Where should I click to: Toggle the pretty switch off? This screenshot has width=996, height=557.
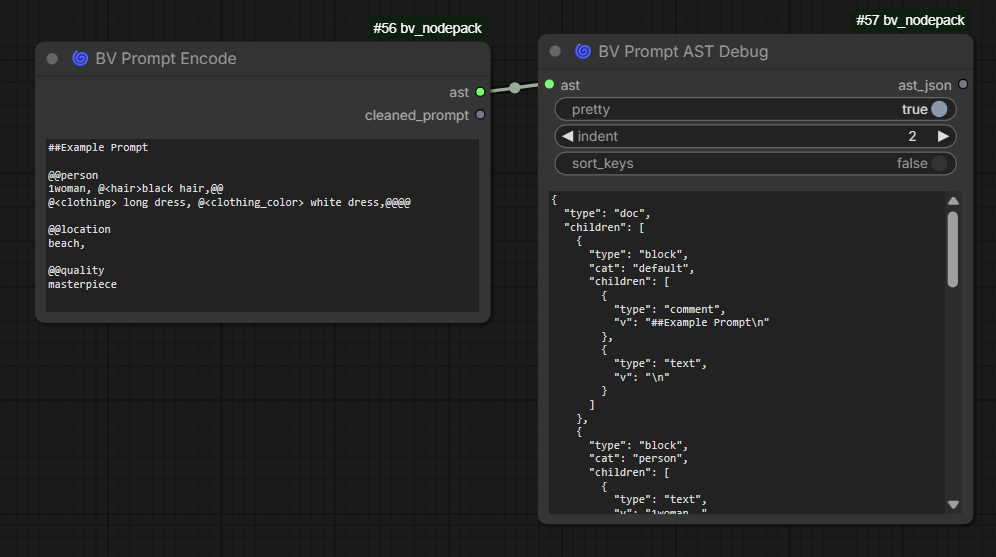coord(939,109)
